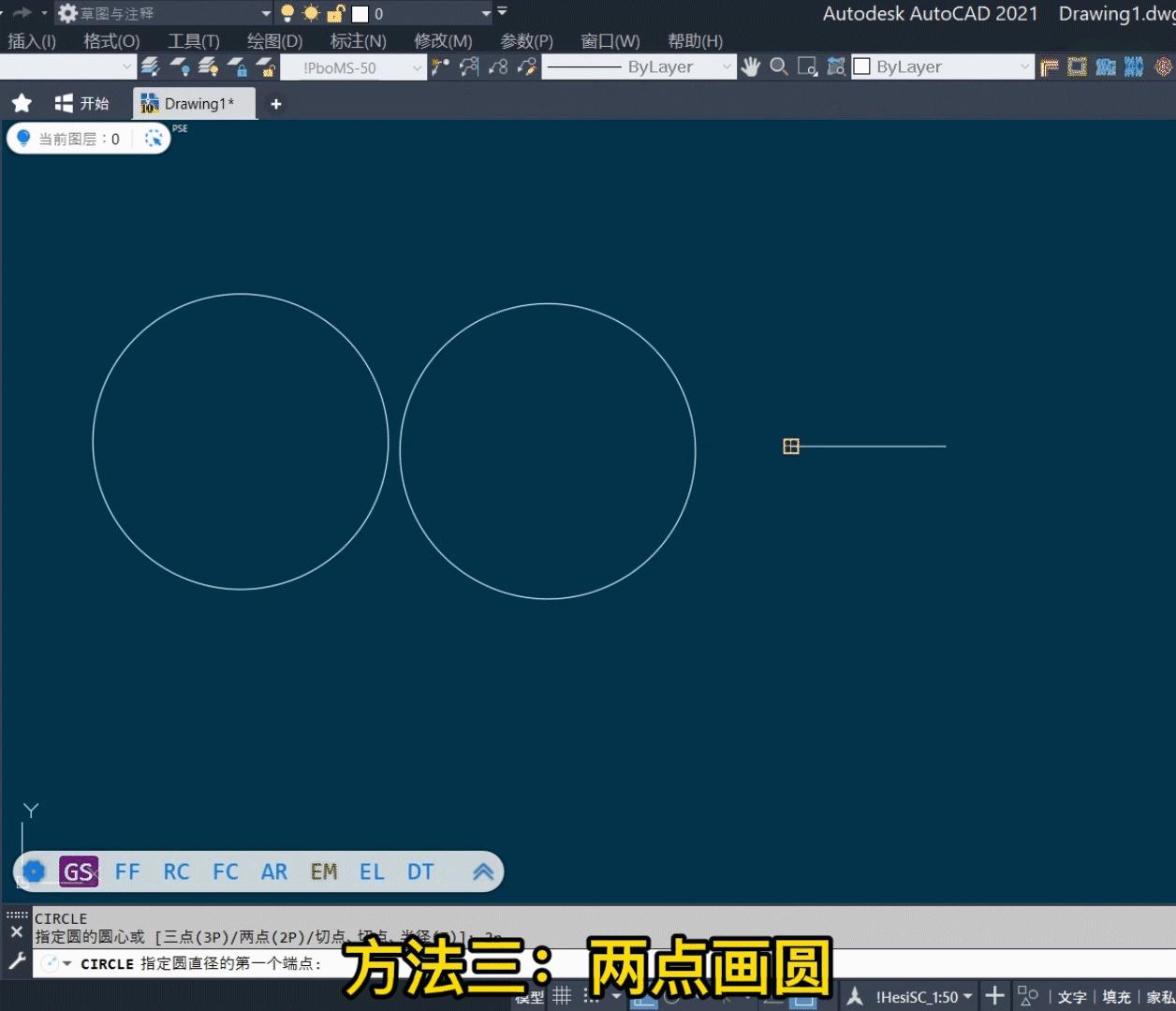
Task: Collapse the quick tools bar using chevron
Action: (x=483, y=872)
